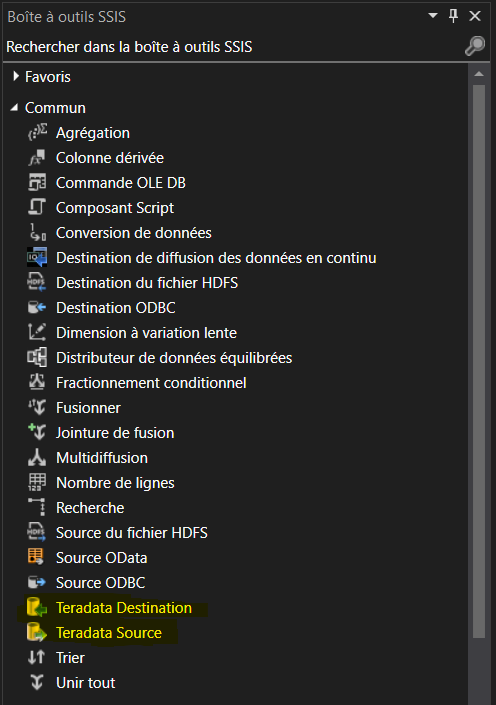Toggle the auto-hide pin button
The width and height of the screenshot is (496, 705).
point(454,16)
